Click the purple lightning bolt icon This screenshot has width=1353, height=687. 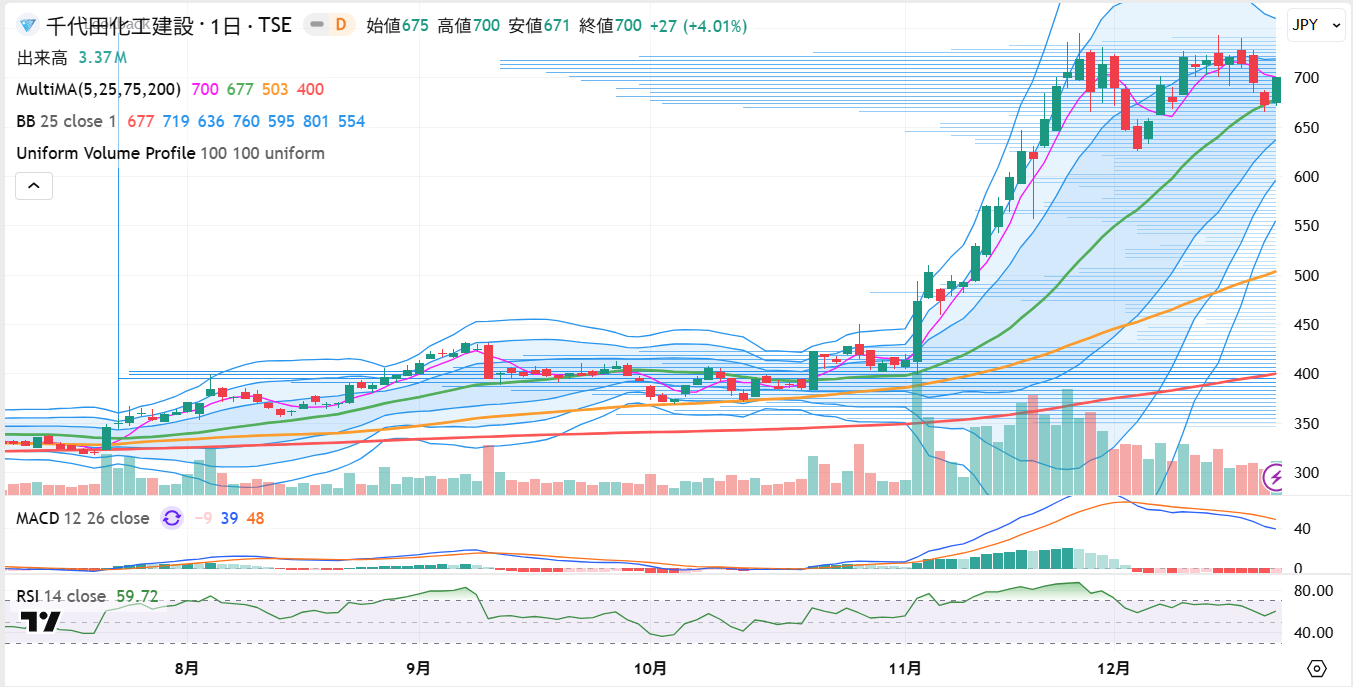pyautogui.click(x=1275, y=479)
